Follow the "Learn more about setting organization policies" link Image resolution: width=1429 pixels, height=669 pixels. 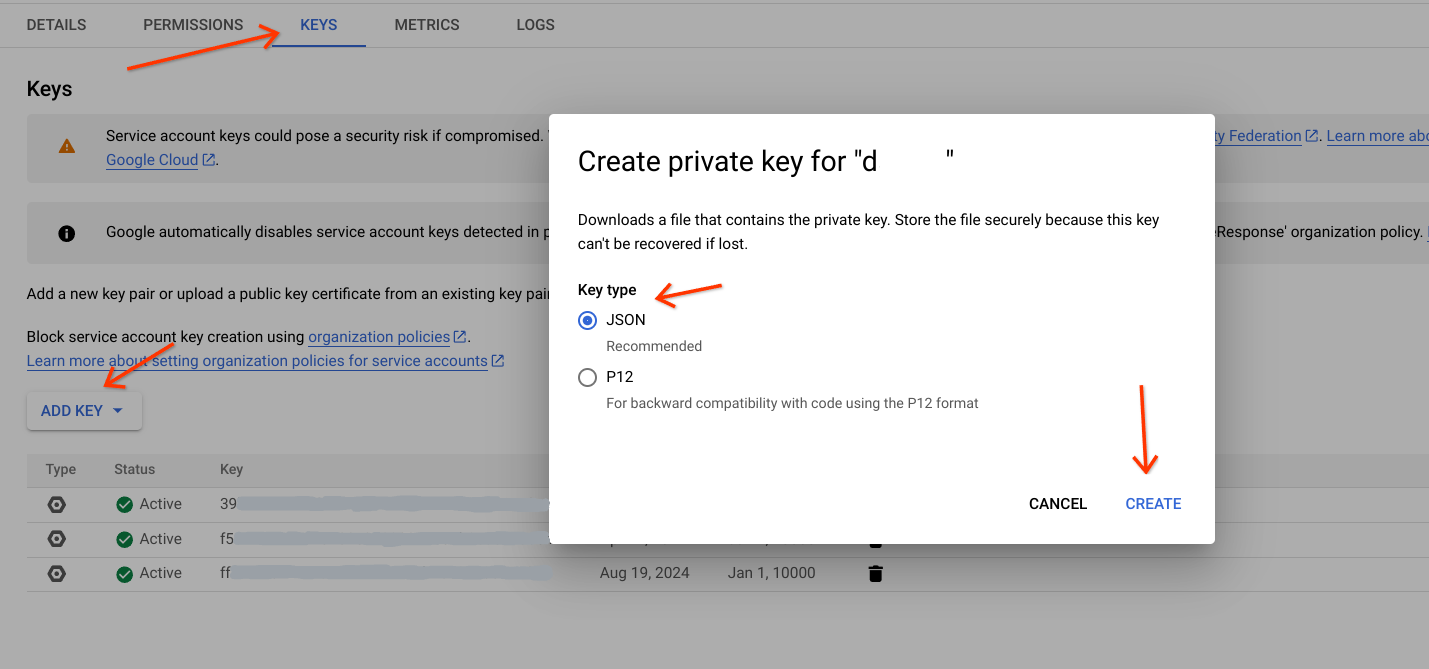click(257, 361)
